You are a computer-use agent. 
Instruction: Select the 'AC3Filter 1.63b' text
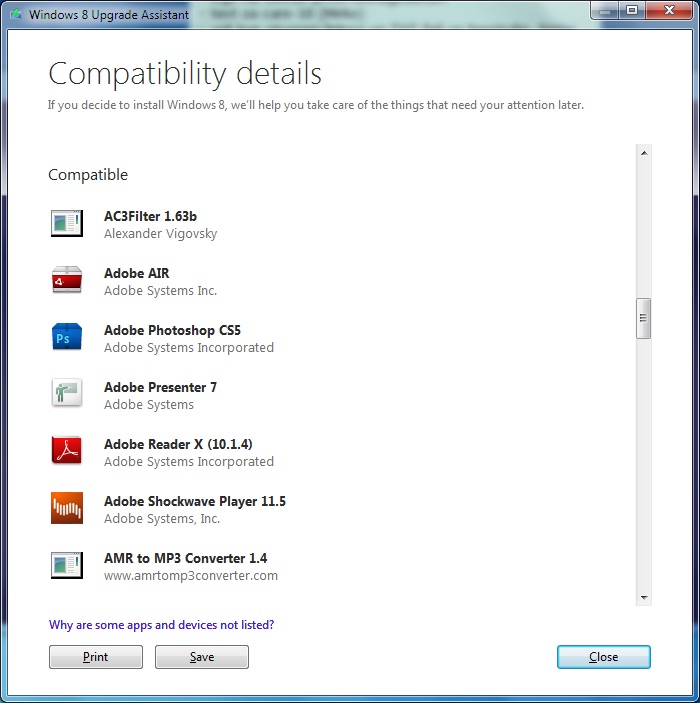click(x=150, y=216)
